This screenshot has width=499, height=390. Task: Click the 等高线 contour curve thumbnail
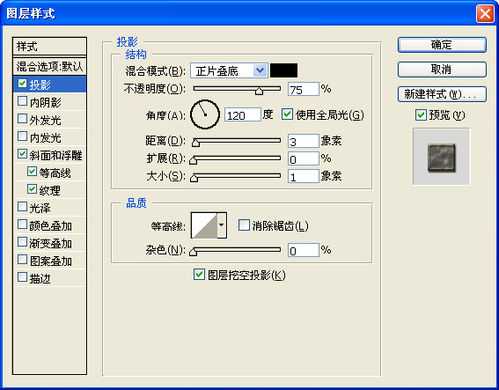tap(204, 225)
